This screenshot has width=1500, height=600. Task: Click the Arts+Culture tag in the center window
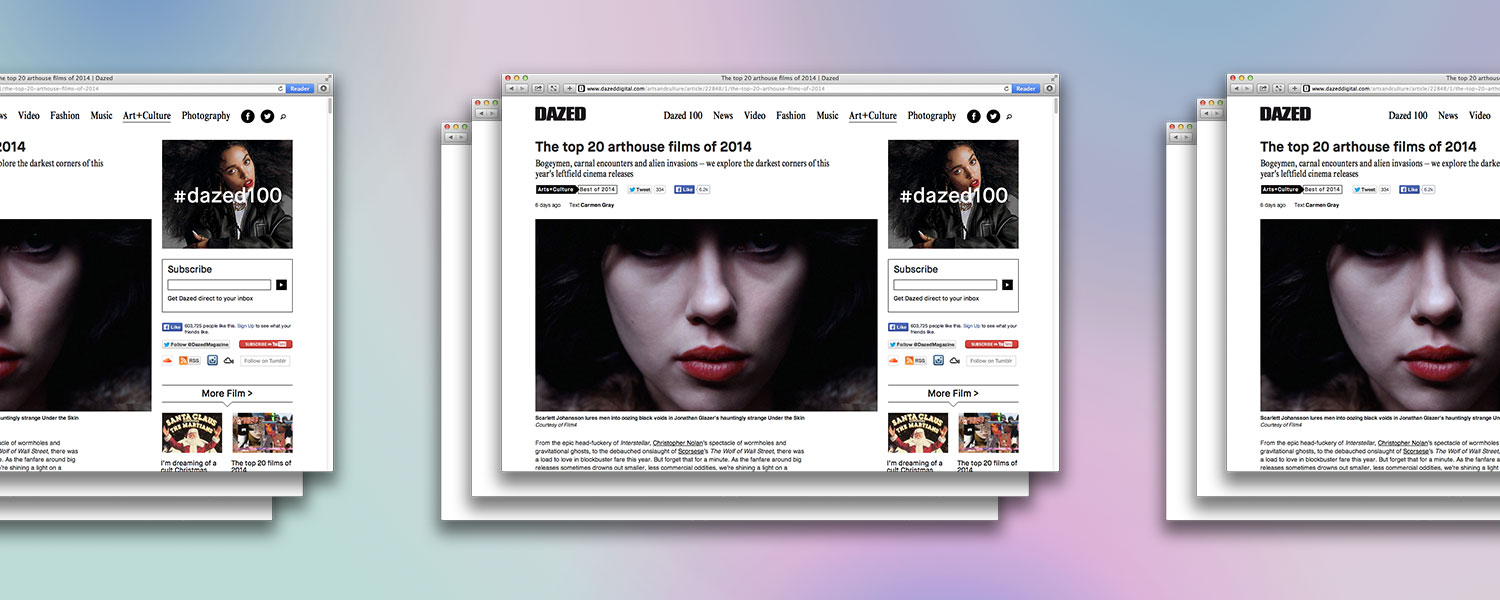(556, 189)
